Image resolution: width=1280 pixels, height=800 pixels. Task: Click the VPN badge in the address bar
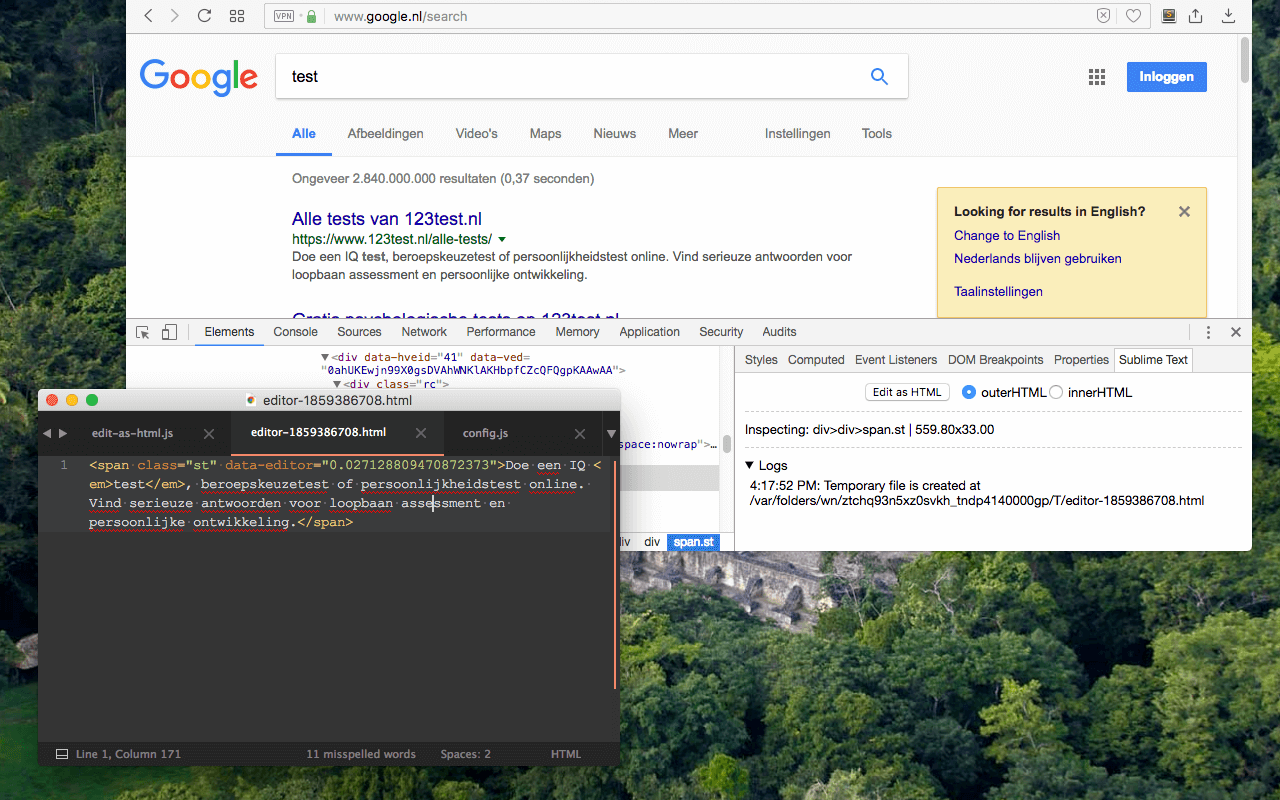(284, 16)
